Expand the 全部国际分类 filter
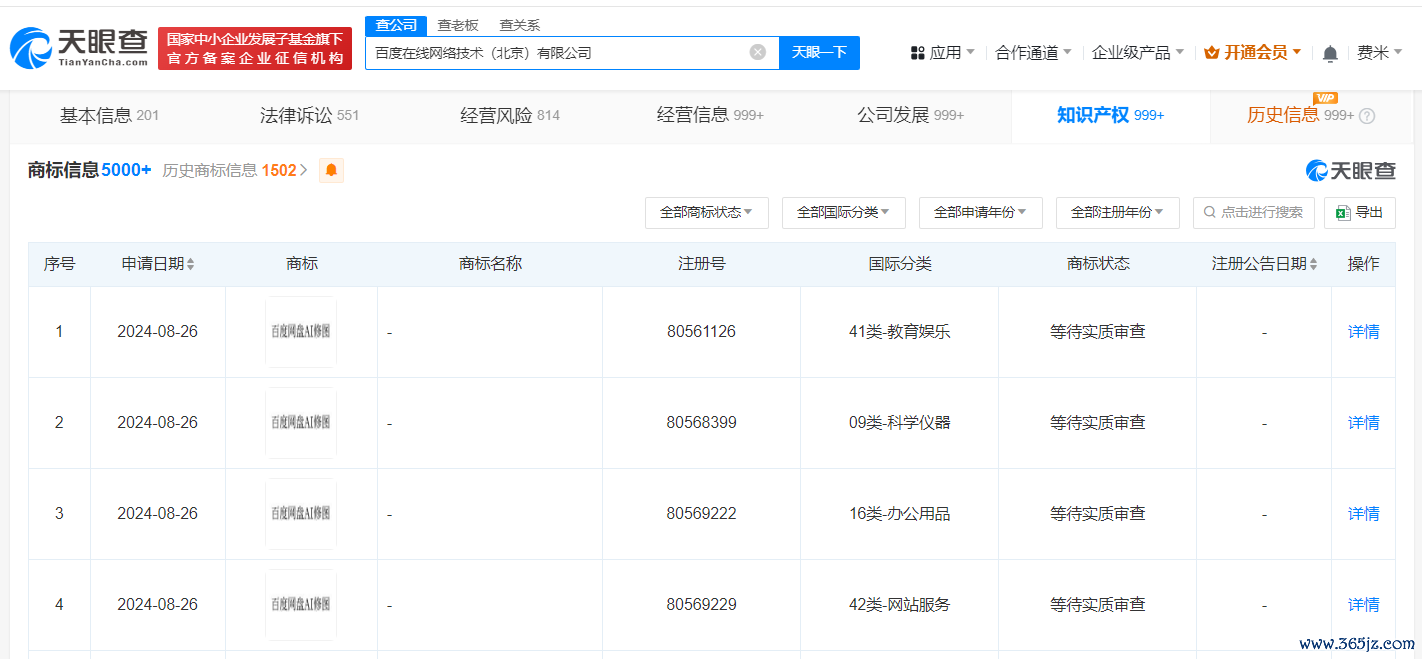1422x659 pixels. pyautogui.click(x=844, y=212)
